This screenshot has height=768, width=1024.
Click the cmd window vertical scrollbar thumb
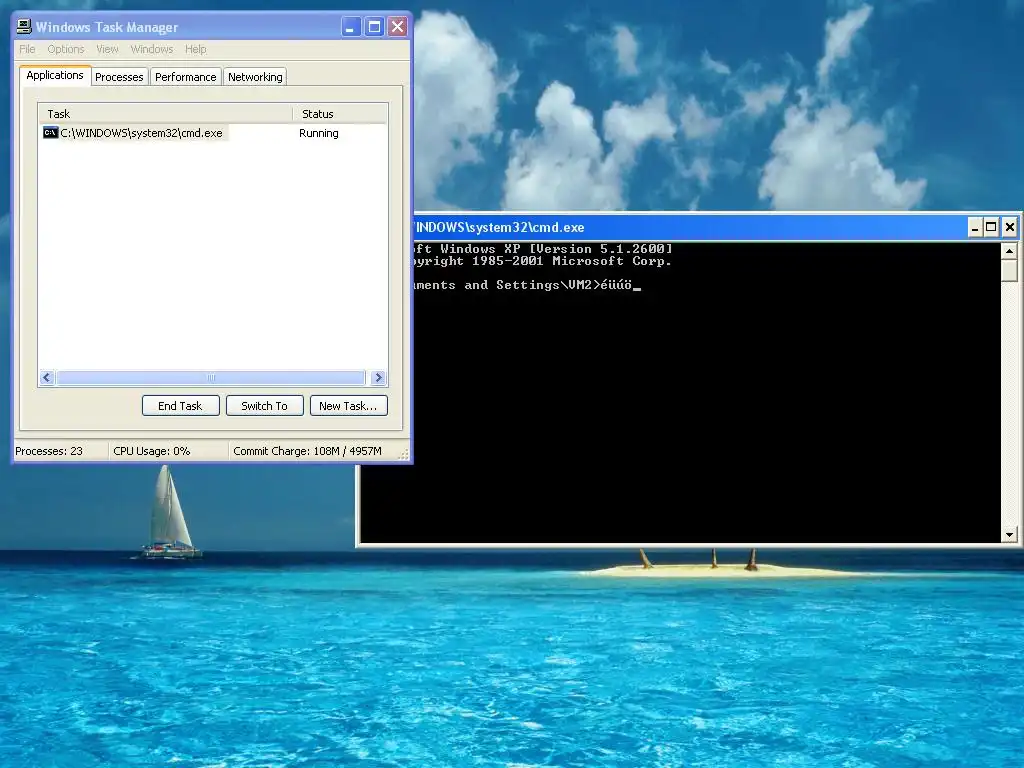point(1010,270)
